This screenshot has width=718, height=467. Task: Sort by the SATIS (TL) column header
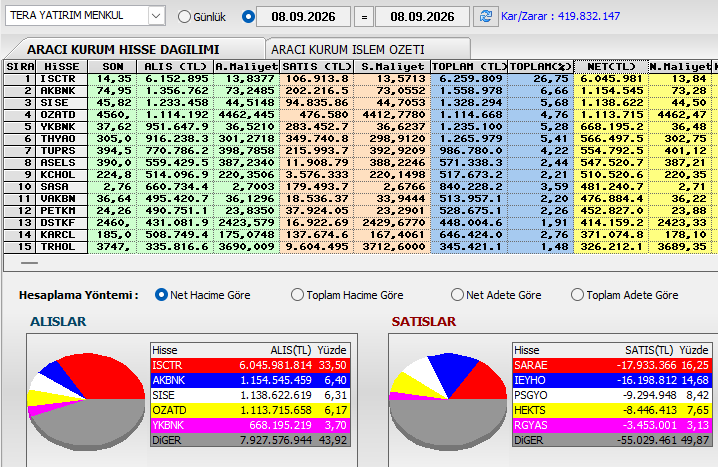[x=317, y=67]
